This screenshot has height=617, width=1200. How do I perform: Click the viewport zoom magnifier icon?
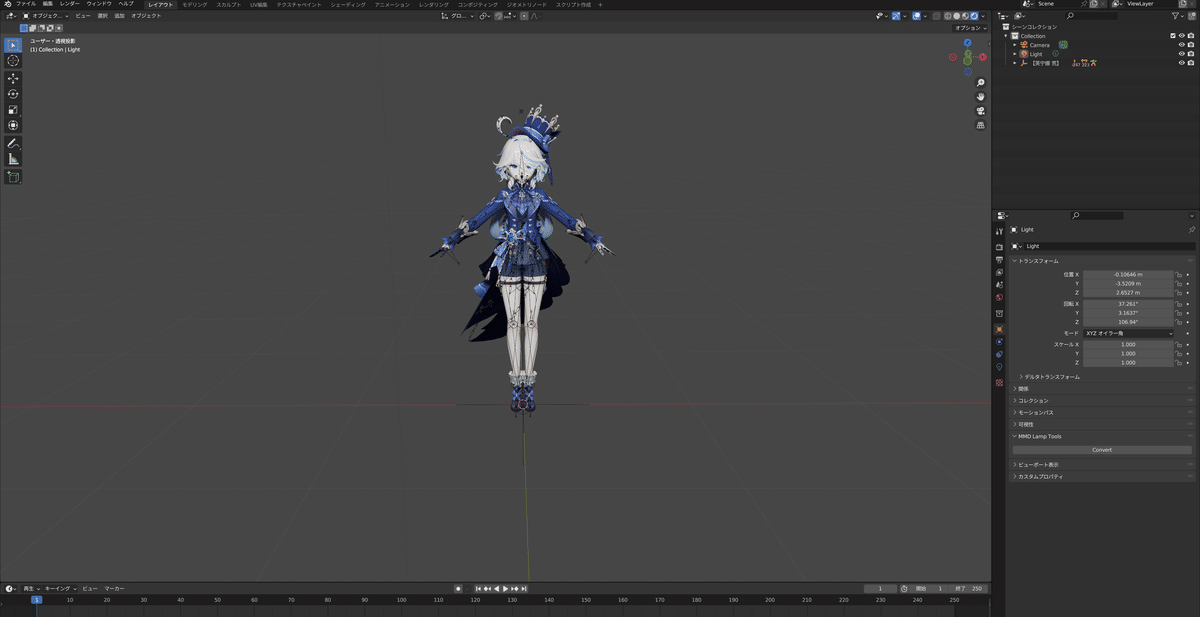tap(980, 83)
